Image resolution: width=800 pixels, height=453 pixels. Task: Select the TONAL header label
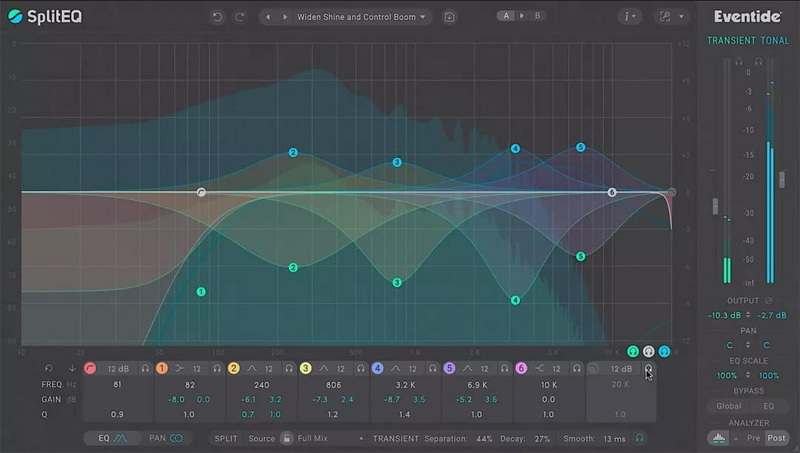tap(774, 40)
